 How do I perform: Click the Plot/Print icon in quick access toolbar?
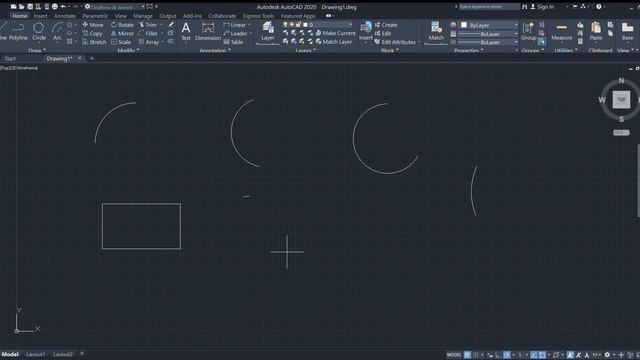[x=55, y=7]
